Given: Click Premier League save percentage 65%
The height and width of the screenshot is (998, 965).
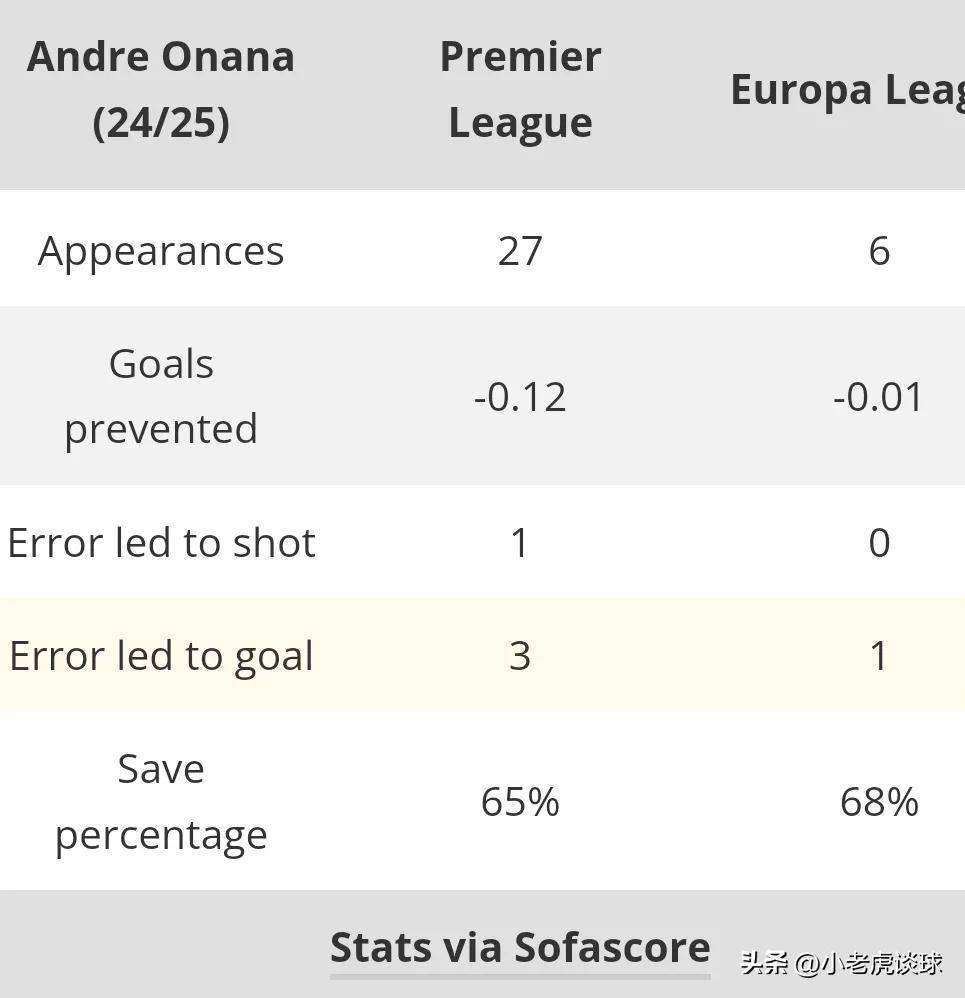Looking at the screenshot, I should click(520, 802).
